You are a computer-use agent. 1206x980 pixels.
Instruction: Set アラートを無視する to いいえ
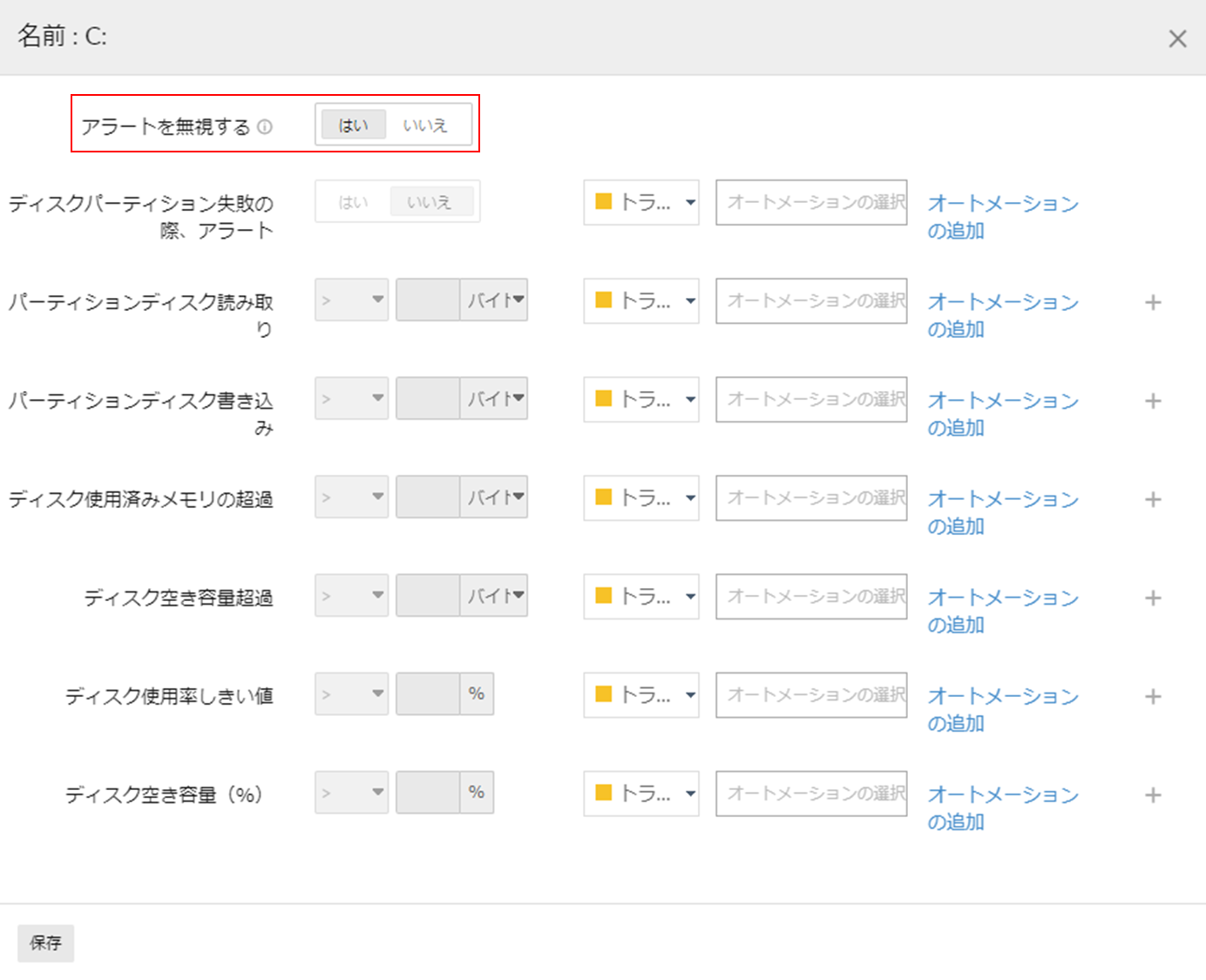[x=425, y=125]
